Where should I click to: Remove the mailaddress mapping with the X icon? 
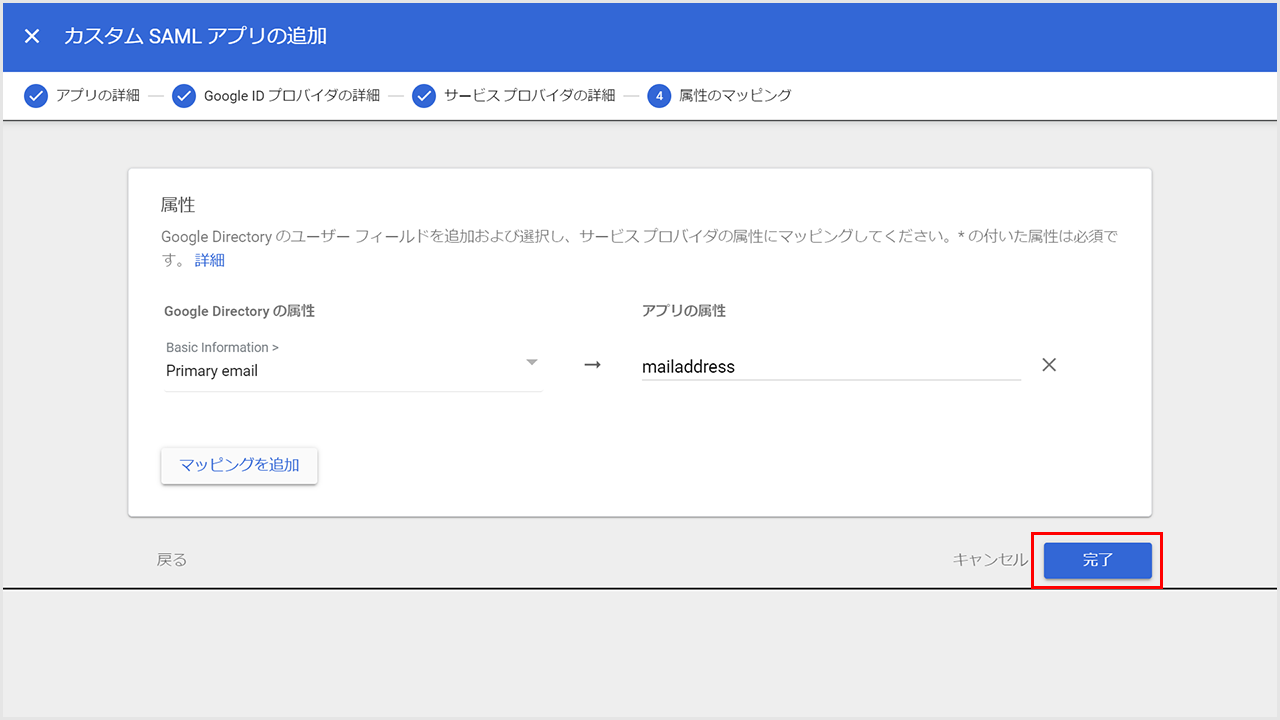click(1049, 365)
